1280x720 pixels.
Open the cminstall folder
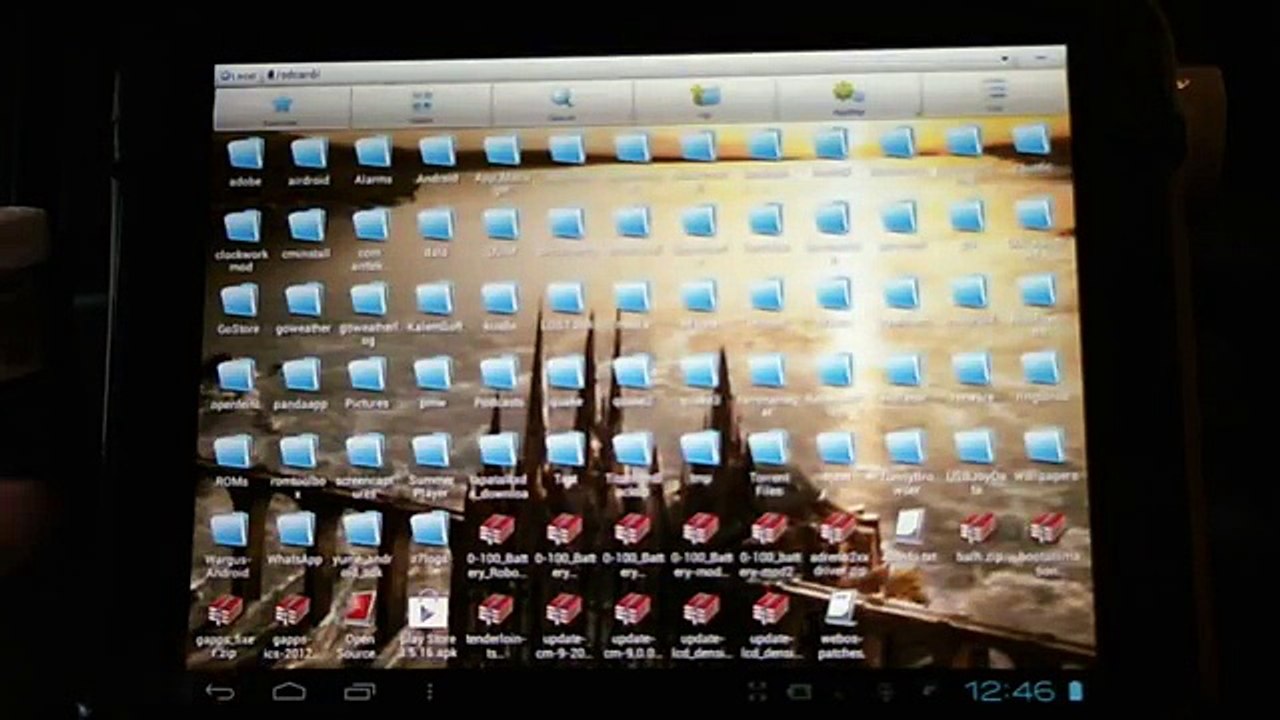(306, 234)
